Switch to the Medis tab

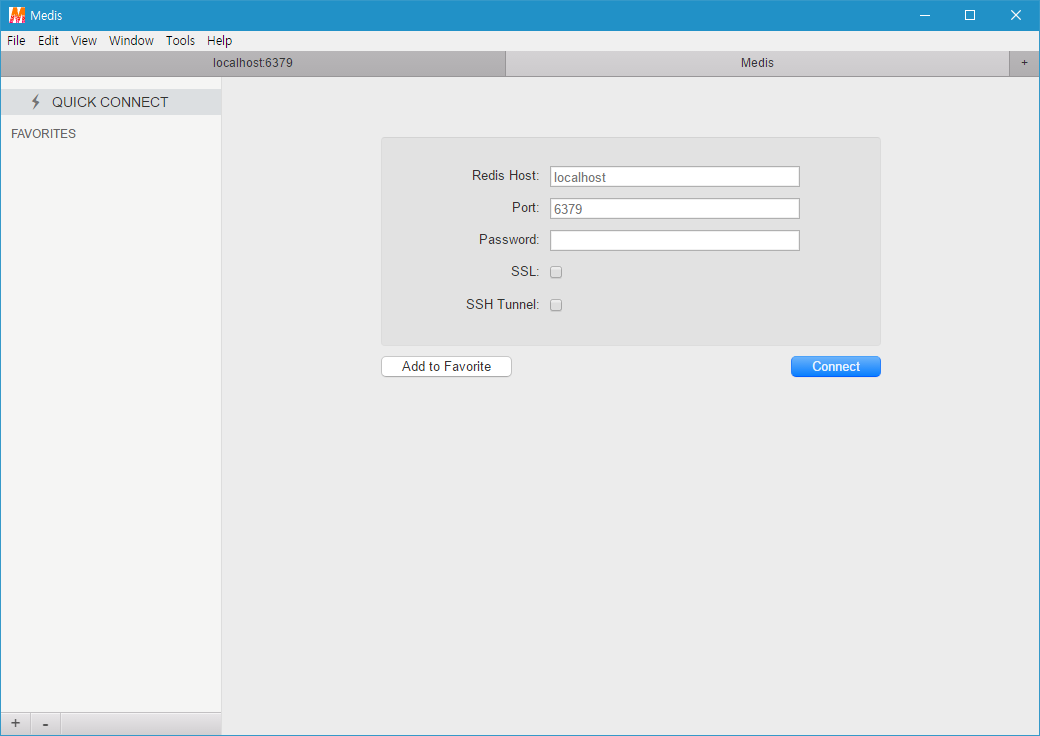coord(757,63)
